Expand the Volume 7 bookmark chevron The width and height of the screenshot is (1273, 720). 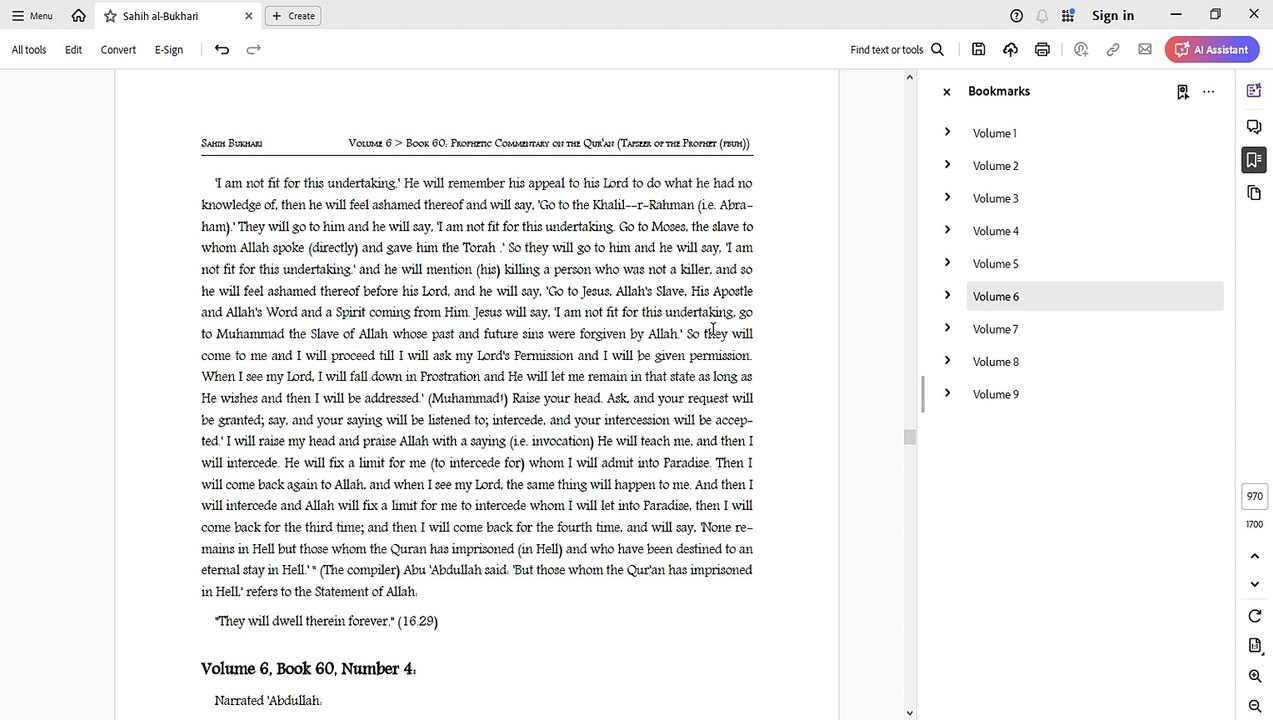point(947,328)
